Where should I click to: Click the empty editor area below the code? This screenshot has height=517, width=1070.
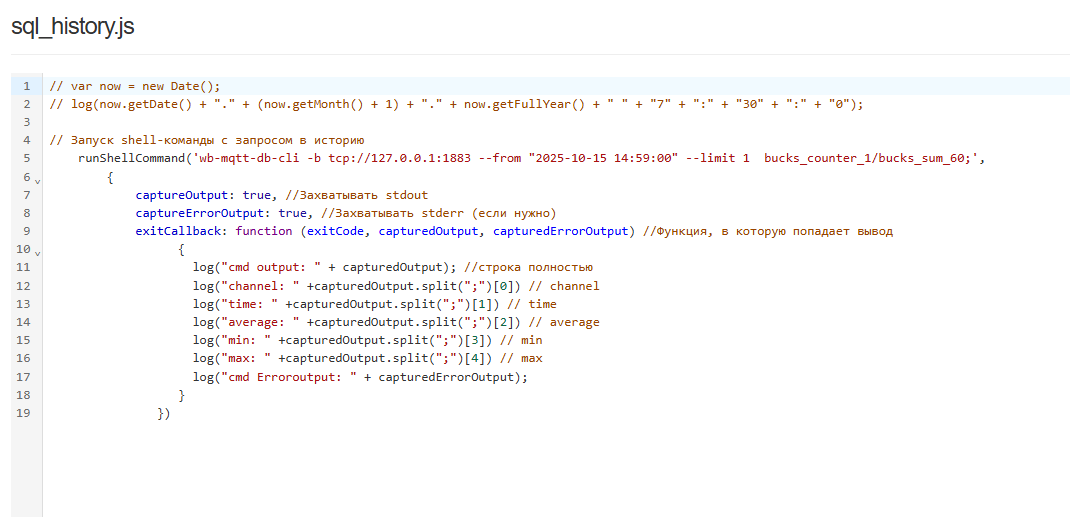[x=550, y=470]
